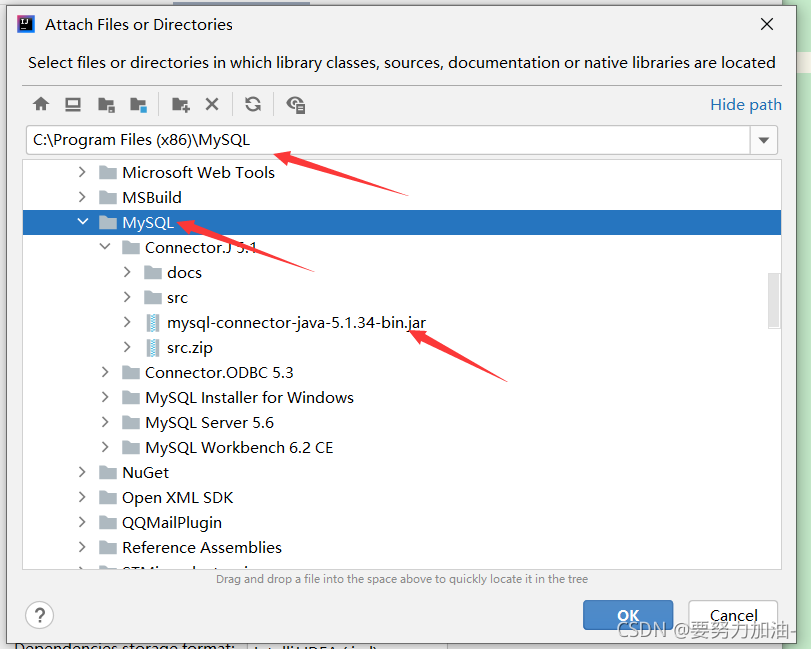Expand Connector.ODBC 5.3 folder chevron
This screenshot has width=811, height=649.
(x=105, y=372)
